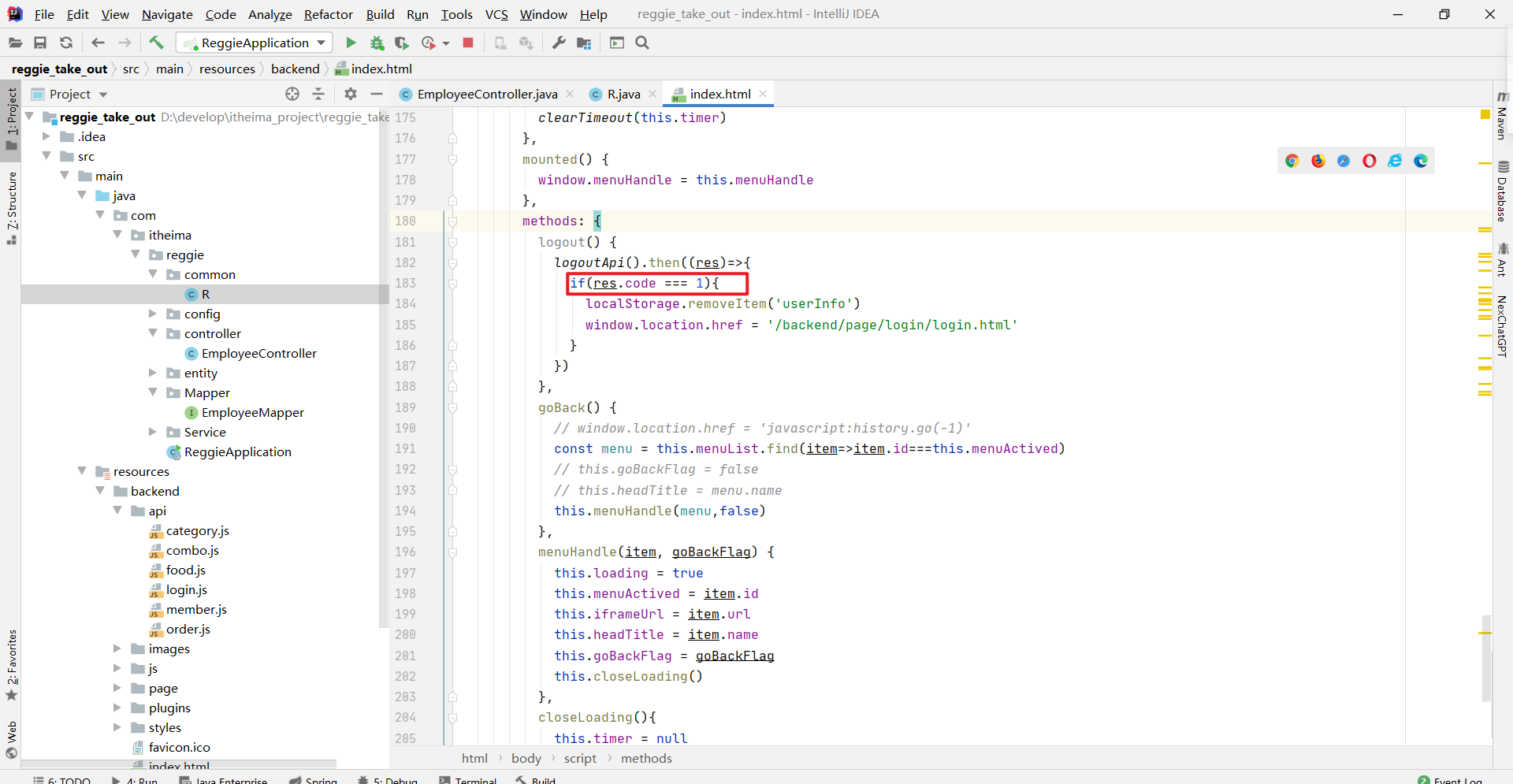Open the File menu
Image resolution: width=1513 pixels, height=784 pixels.
pos(44,14)
